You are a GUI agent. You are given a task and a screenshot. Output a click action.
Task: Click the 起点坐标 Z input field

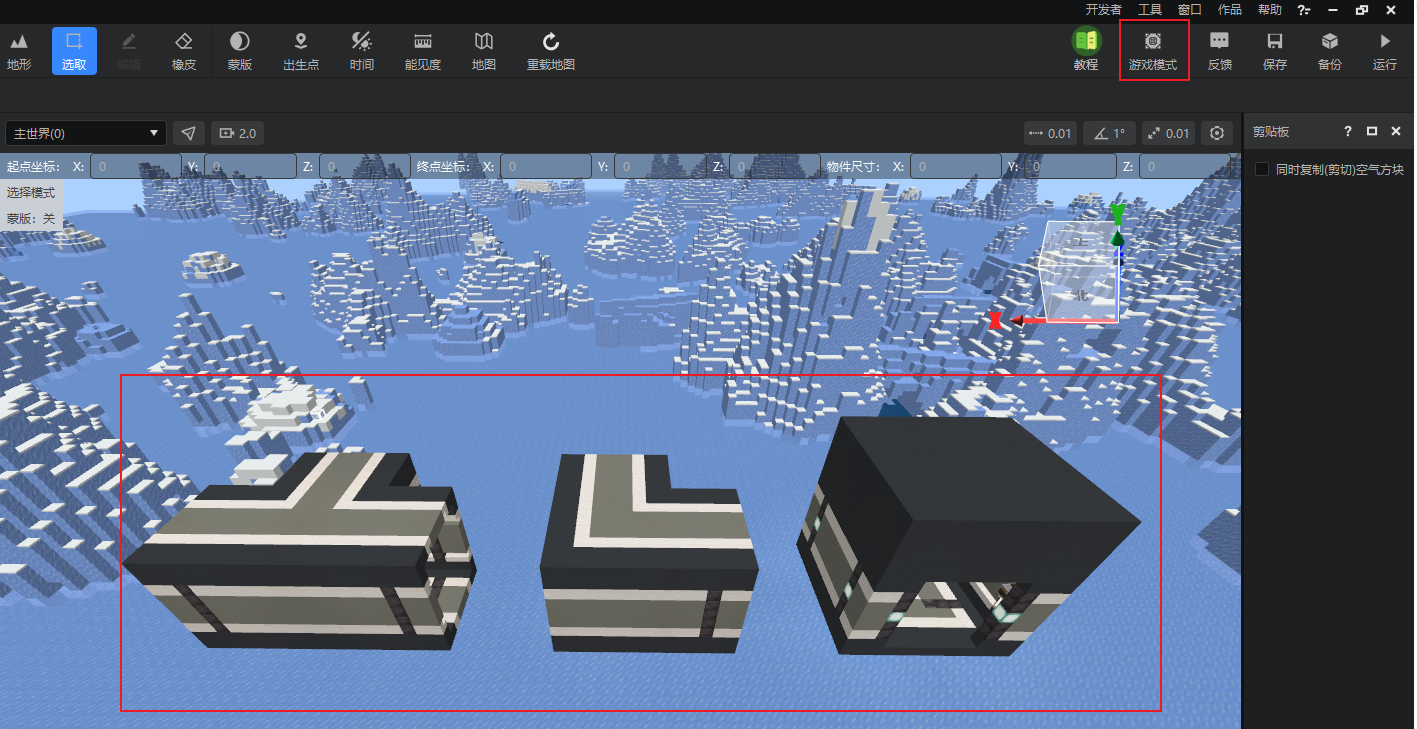coord(365,166)
